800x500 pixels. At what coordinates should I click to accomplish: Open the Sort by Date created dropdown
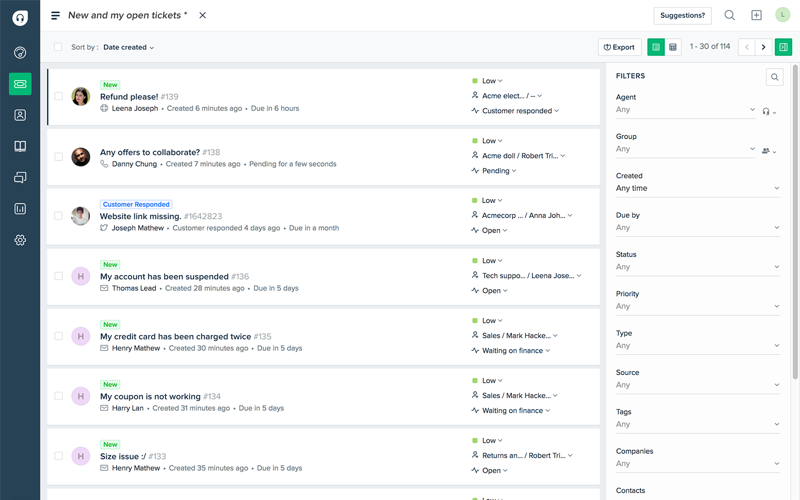click(x=129, y=47)
